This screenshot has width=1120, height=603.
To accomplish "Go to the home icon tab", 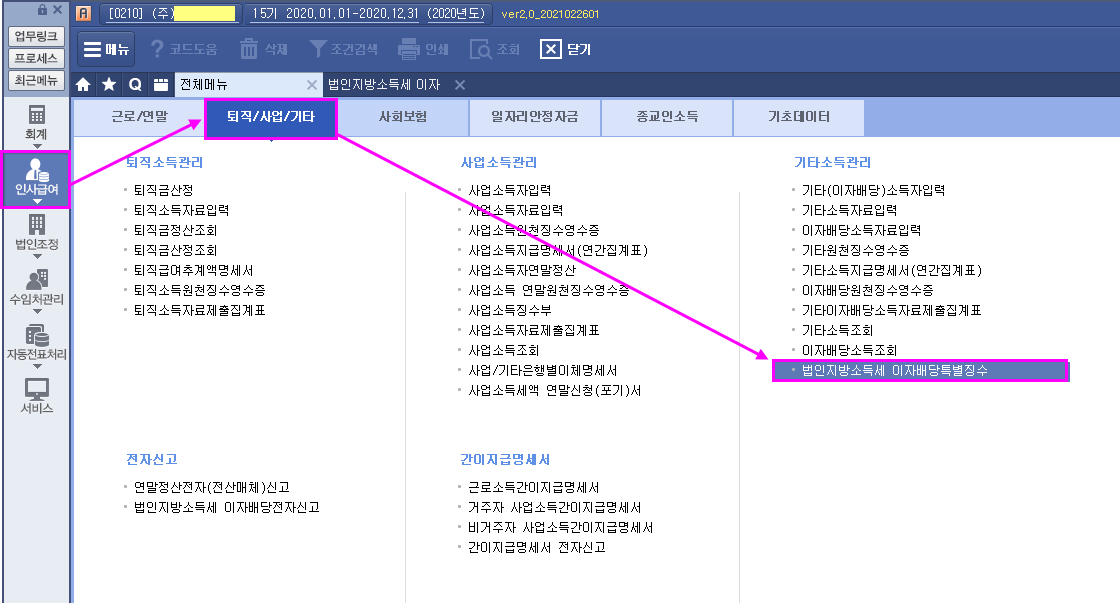I will [x=84, y=85].
